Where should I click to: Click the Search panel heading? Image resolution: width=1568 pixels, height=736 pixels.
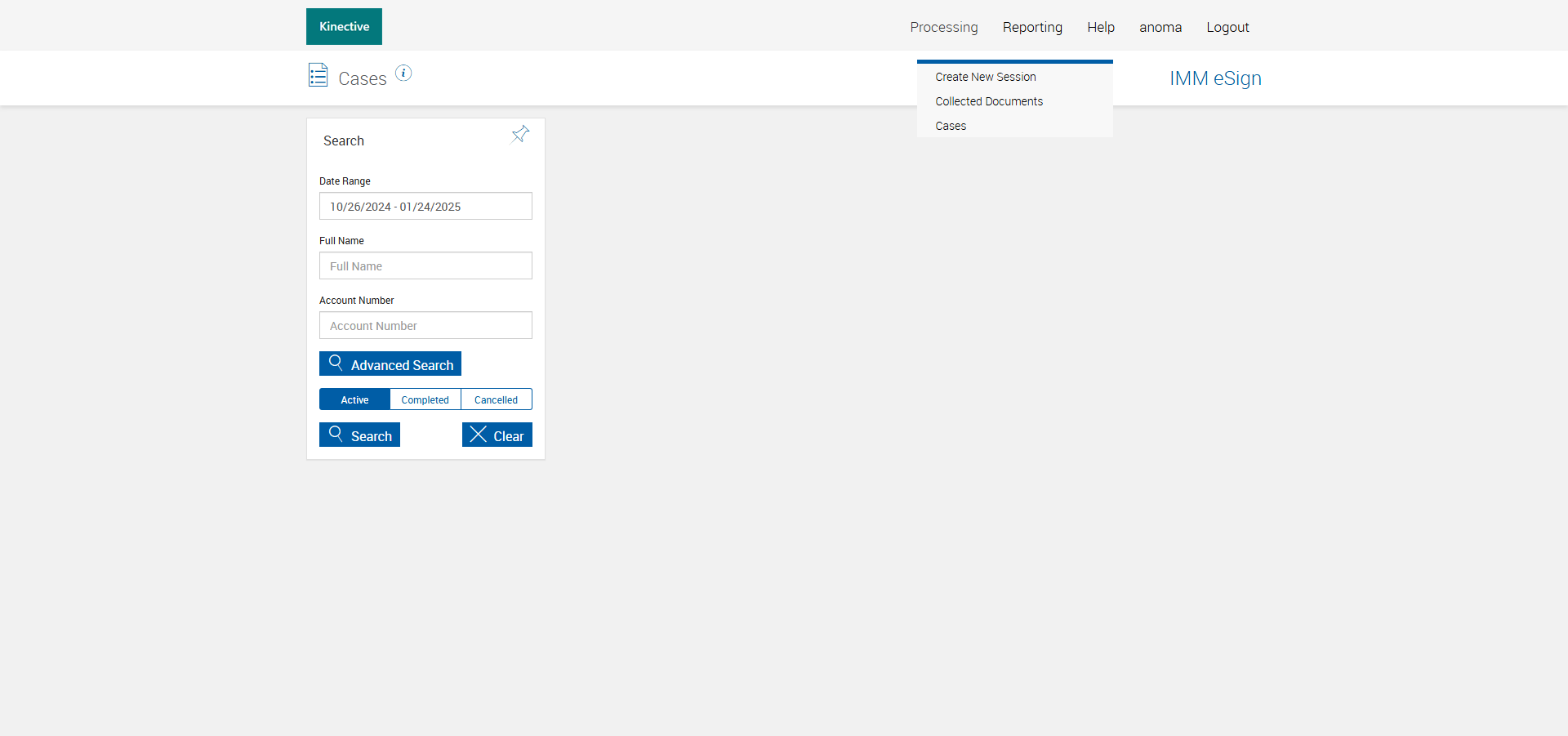point(344,141)
